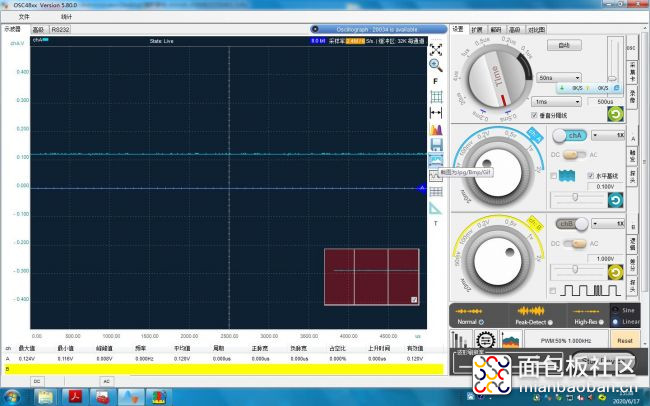Screen dimensions: 650x406
Task: Toggle the chA channel switch
Action: click(570, 136)
